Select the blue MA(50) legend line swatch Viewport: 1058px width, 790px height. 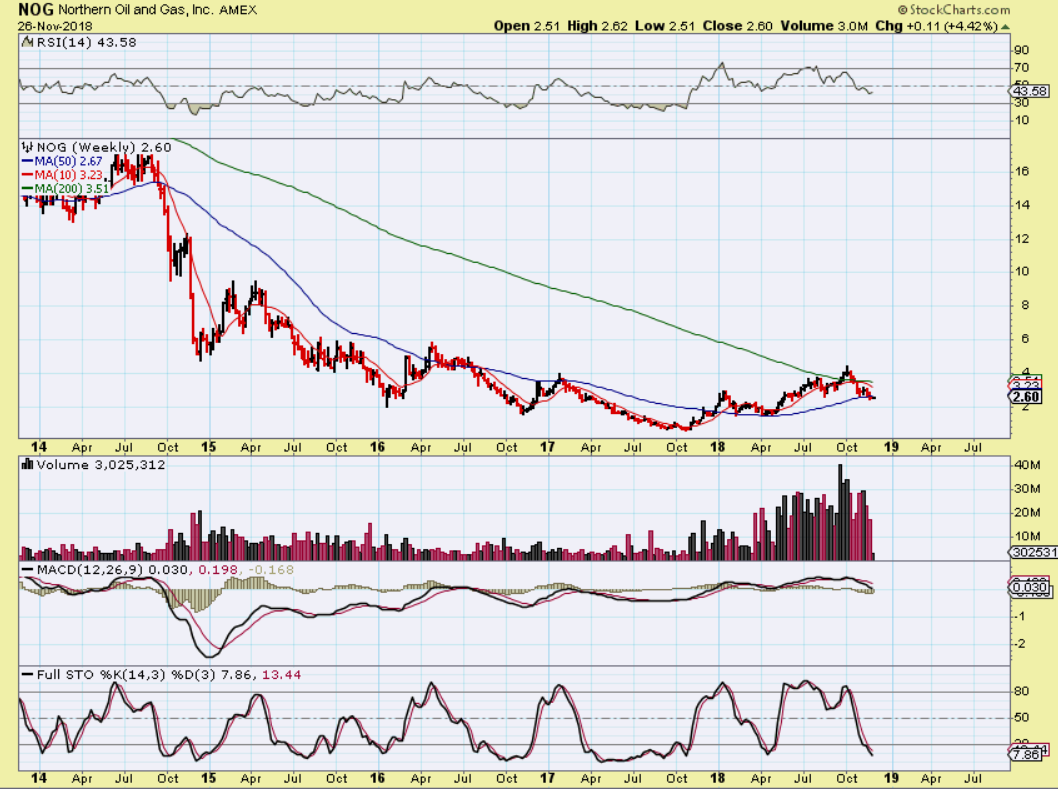28,161
